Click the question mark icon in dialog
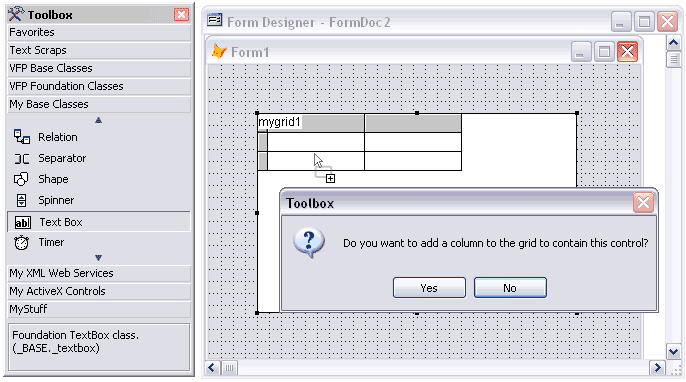 [x=309, y=242]
